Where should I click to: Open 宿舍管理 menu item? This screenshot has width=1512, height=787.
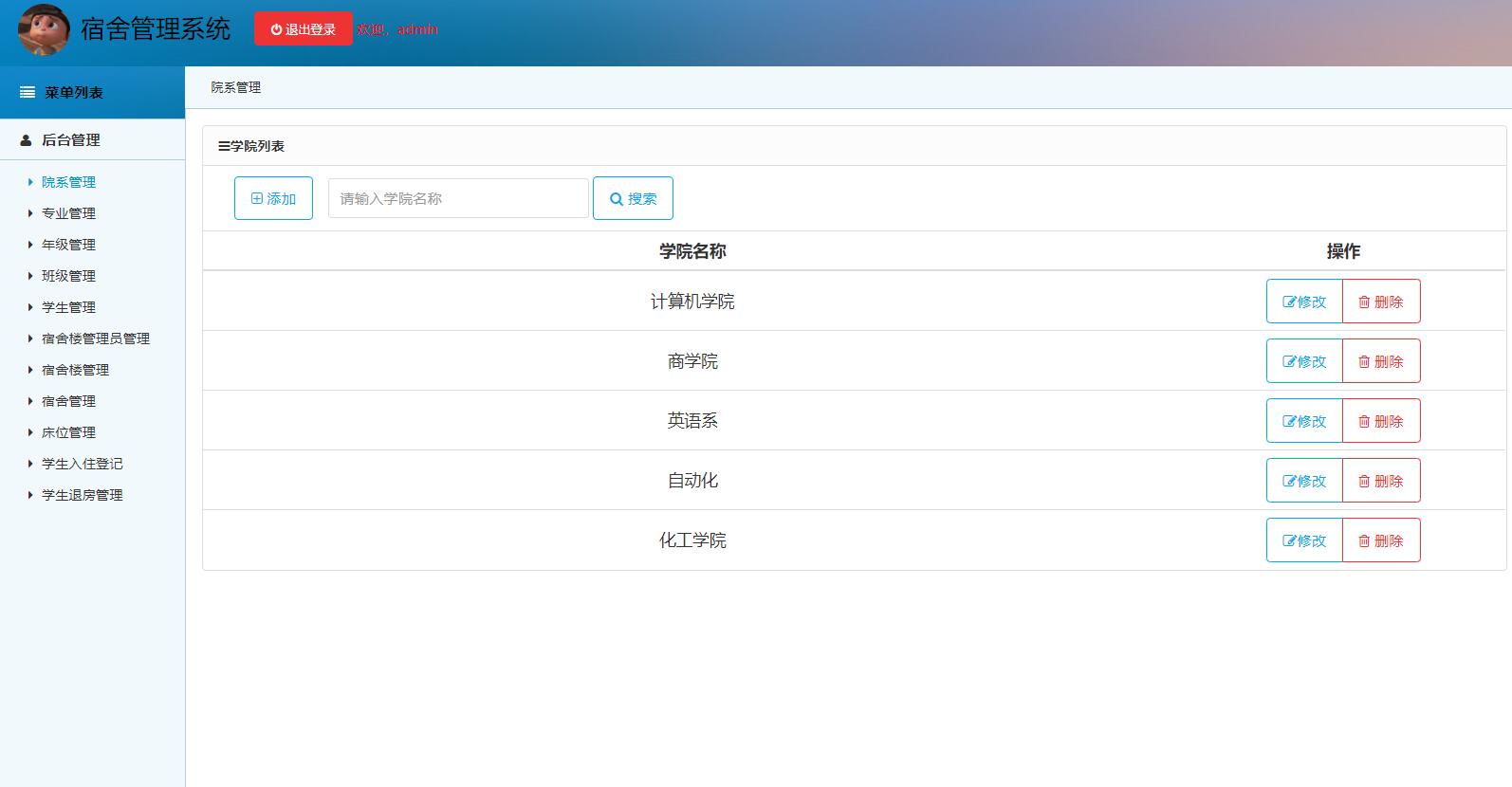68,401
